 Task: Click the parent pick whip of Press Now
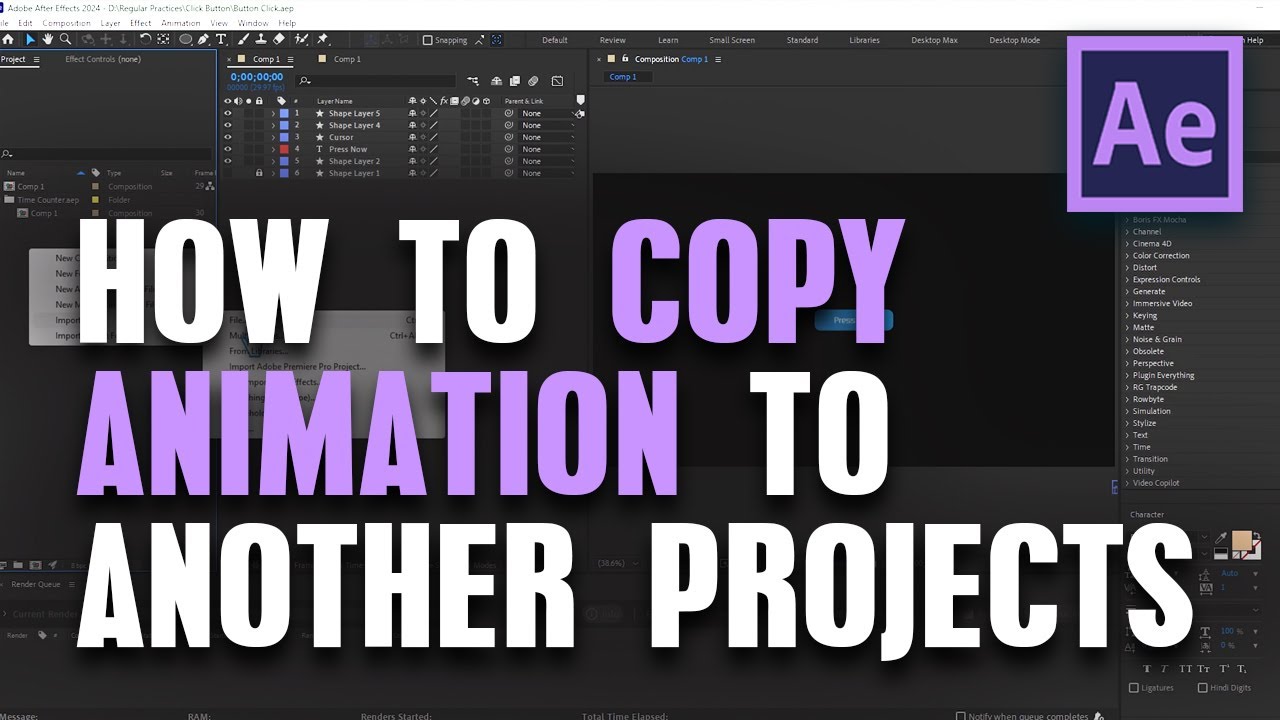tap(509, 149)
